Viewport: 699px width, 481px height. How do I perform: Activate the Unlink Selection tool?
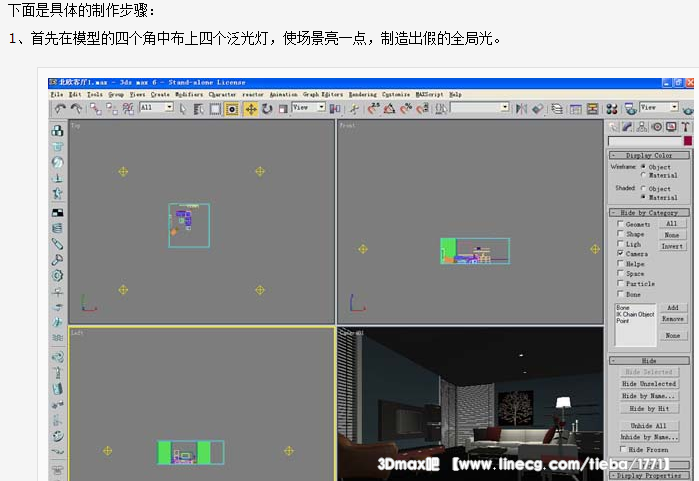[x=112, y=109]
